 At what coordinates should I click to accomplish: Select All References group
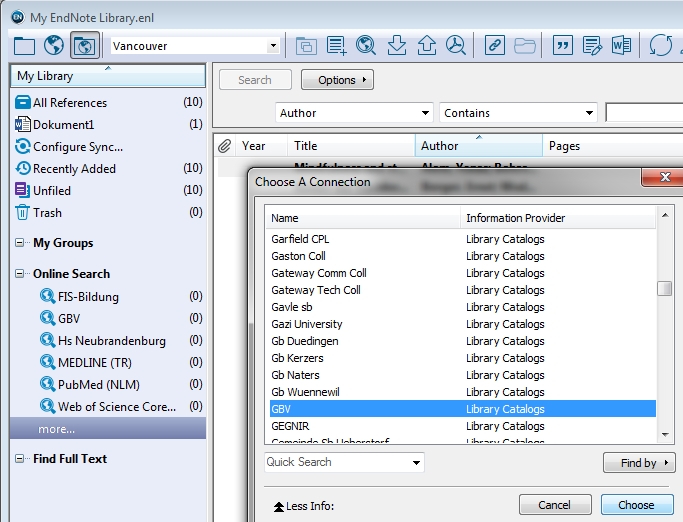[108, 102]
